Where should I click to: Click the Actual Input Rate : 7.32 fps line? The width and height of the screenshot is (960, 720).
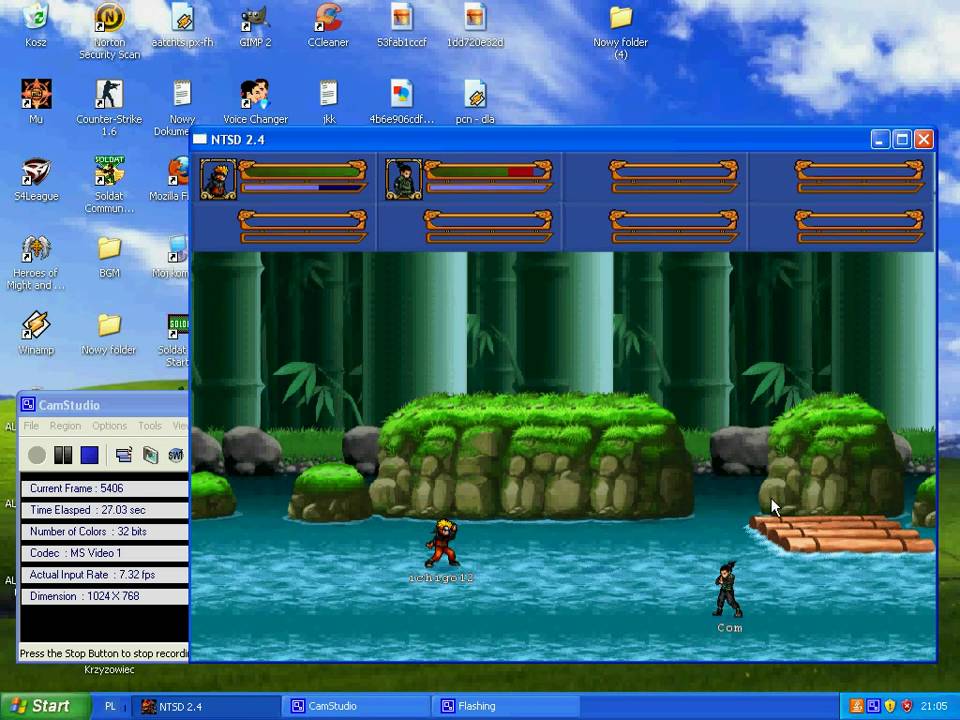[x=105, y=574]
